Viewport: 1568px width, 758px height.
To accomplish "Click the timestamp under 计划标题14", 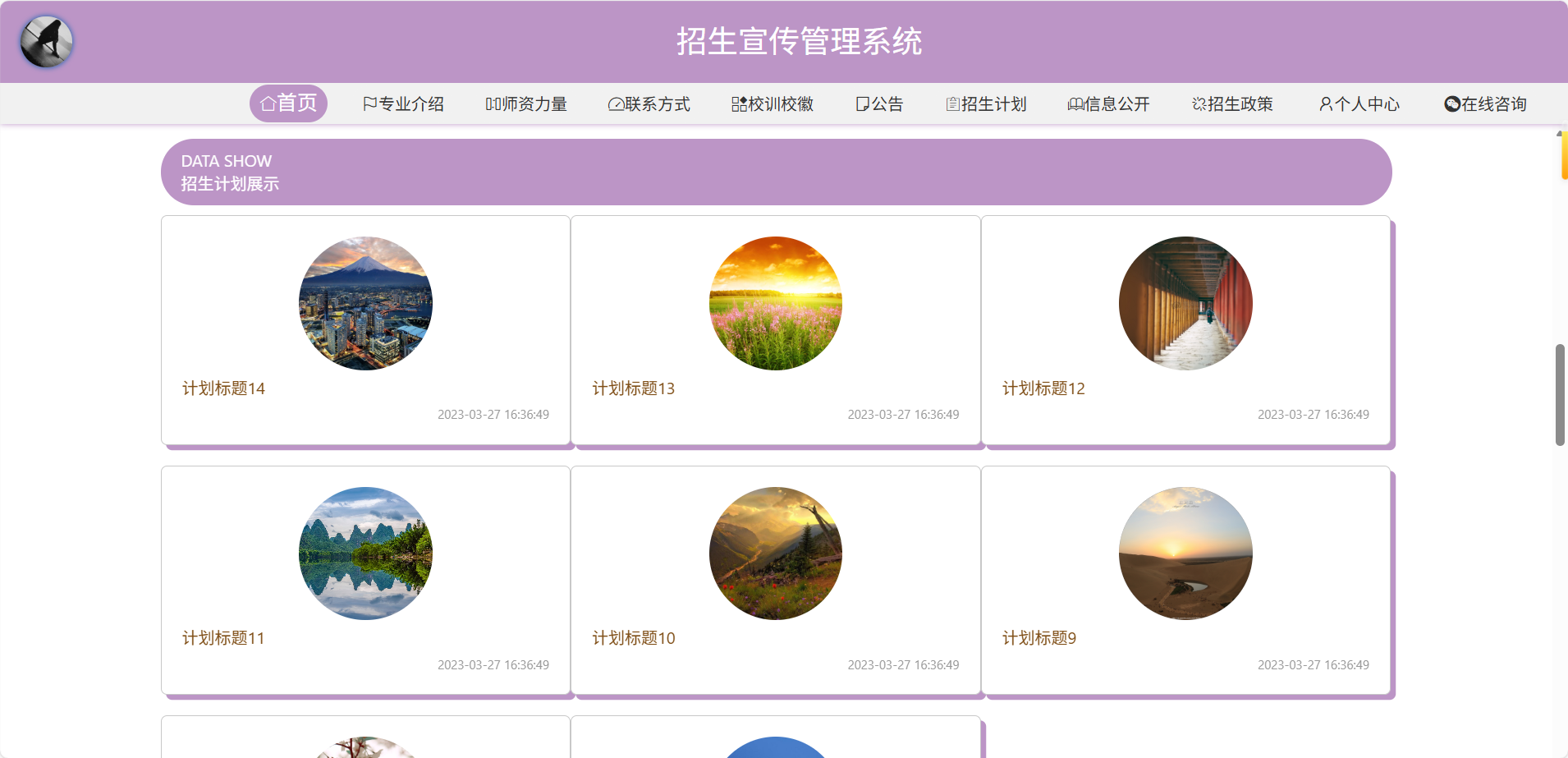I will coord(493,415).
